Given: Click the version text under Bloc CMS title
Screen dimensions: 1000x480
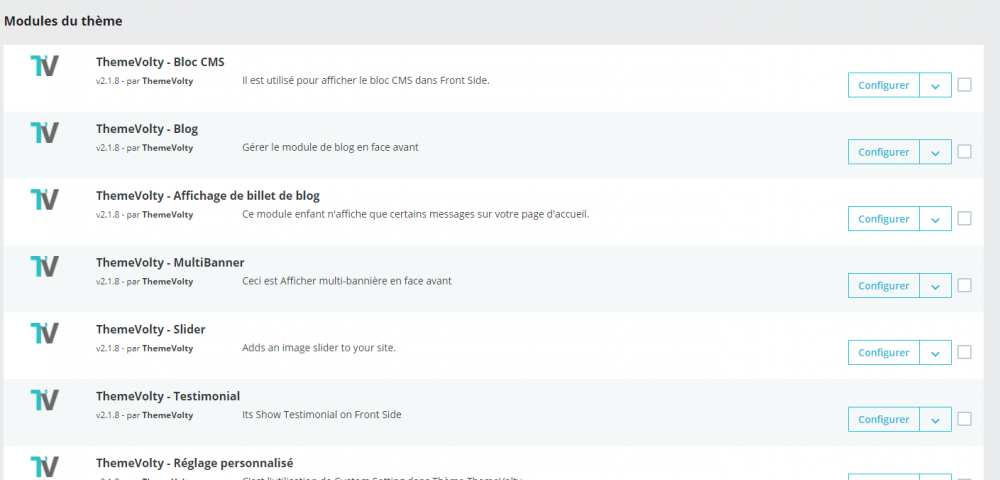Looking at the screenshot, I should pos(145,81).
